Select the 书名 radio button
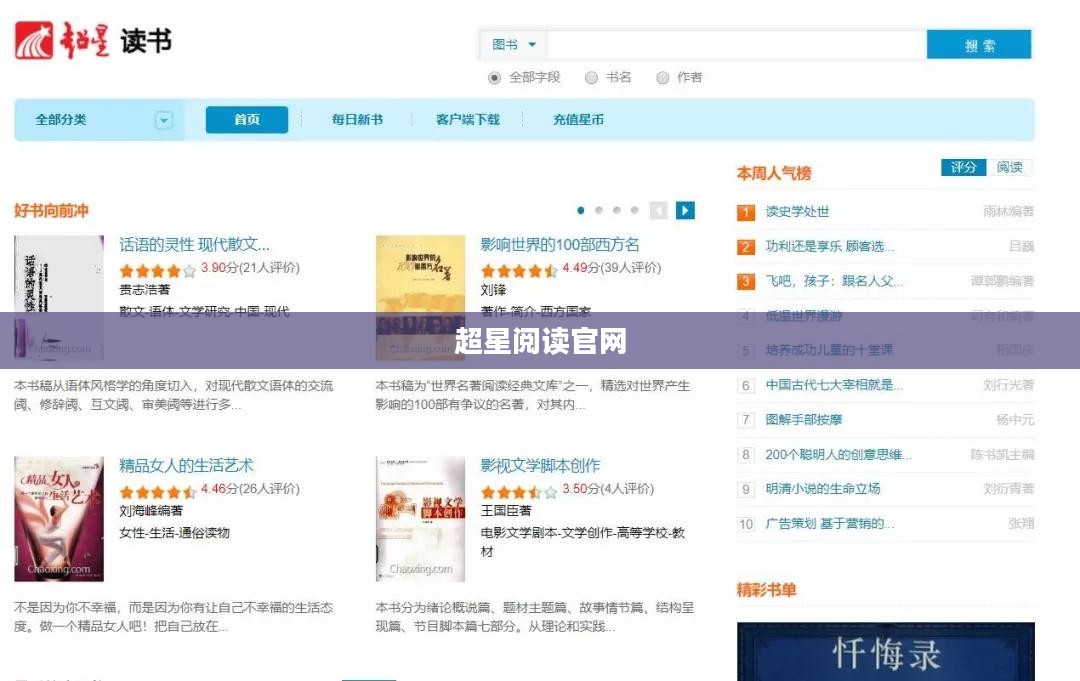 [x=591, y=78]
